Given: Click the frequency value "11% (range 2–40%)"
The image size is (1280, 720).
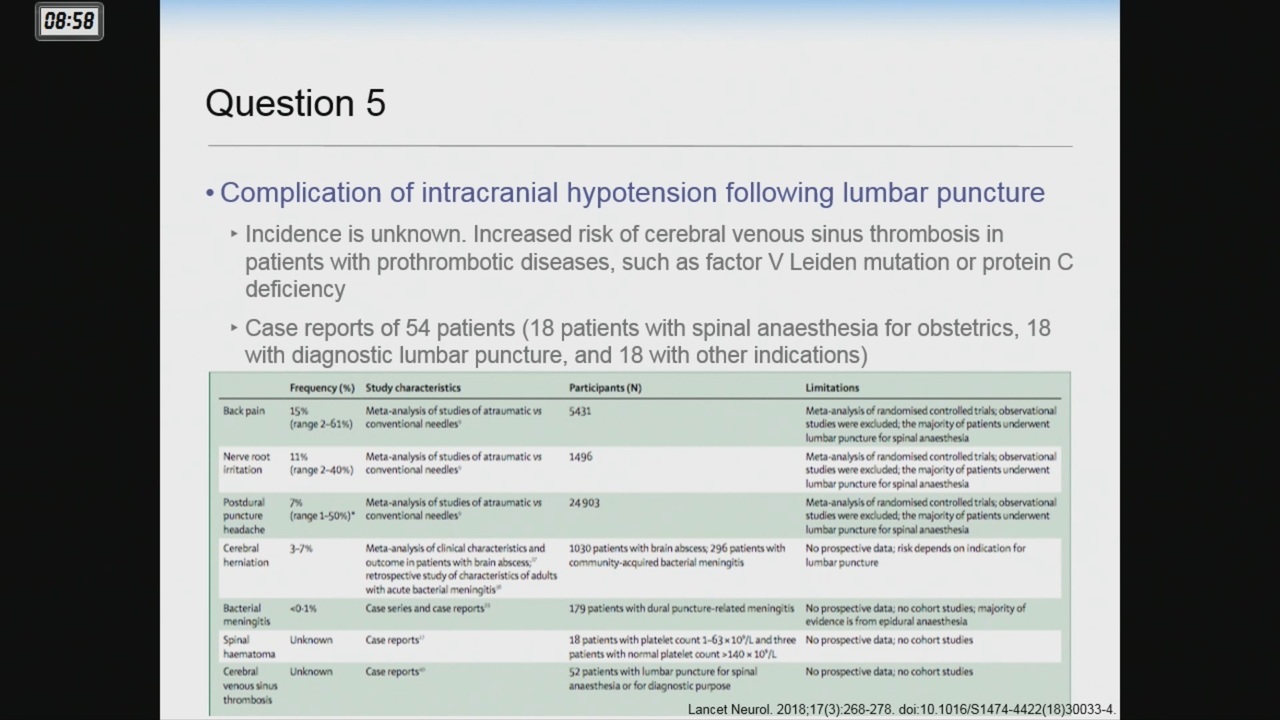Looking at the screenshot, I should [321, 463].
